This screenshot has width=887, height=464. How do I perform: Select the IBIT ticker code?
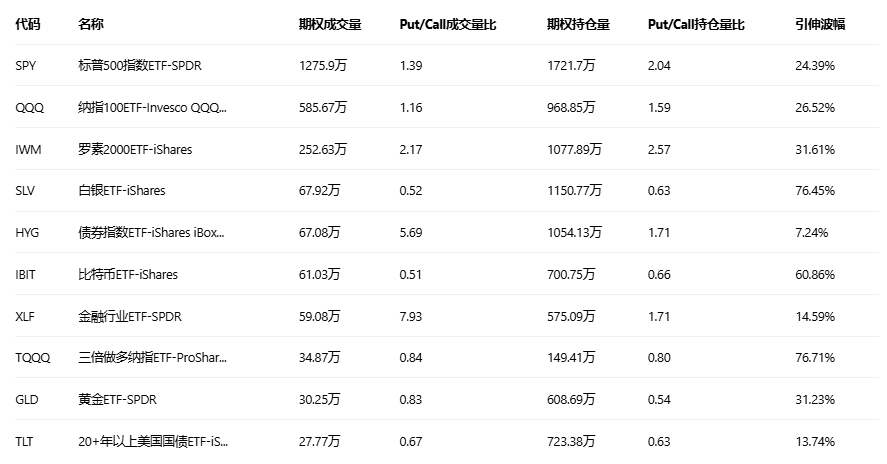[27, 274]
